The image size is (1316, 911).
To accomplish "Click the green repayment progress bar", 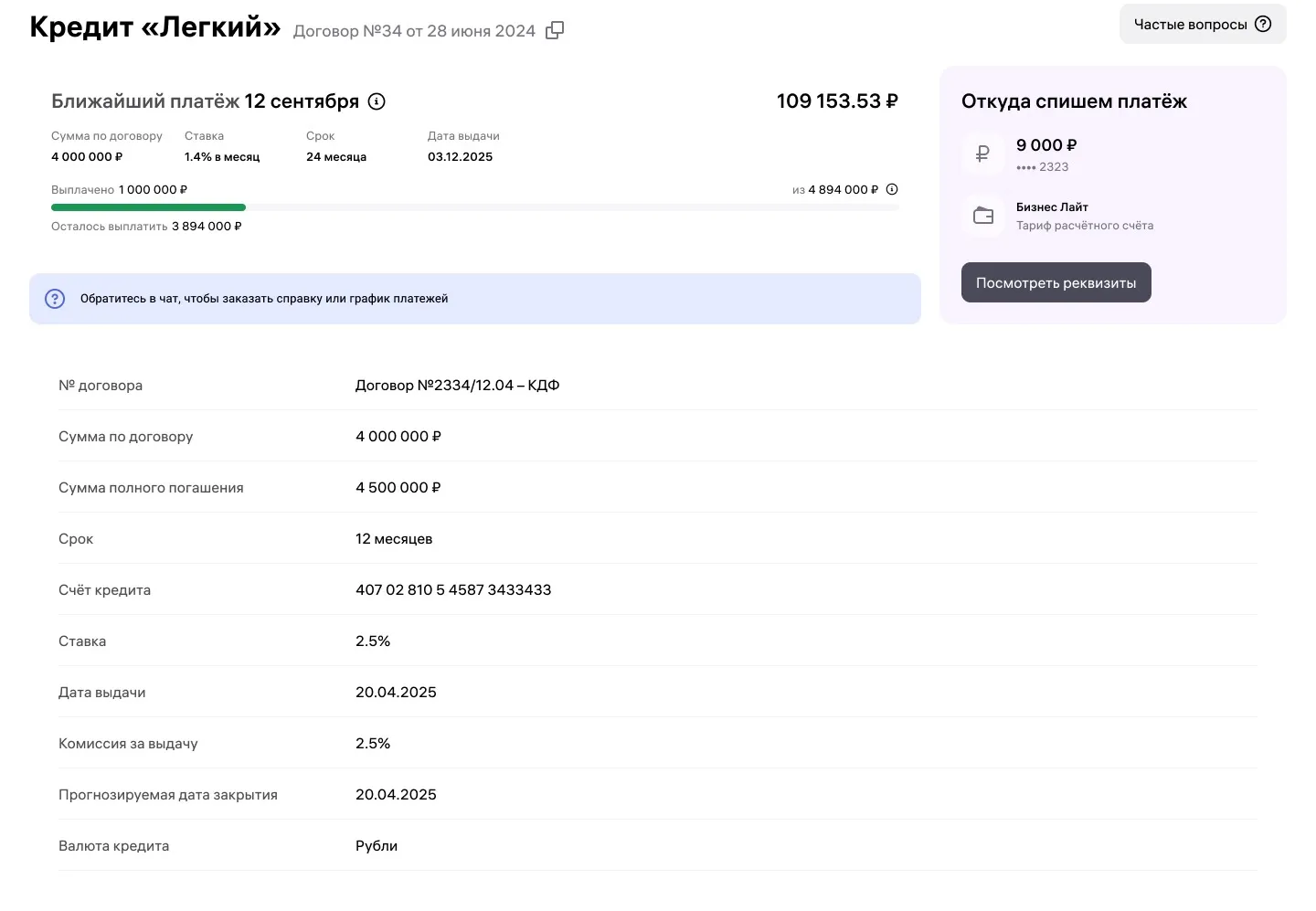I will pyautogui.click(x=148, y=207).
